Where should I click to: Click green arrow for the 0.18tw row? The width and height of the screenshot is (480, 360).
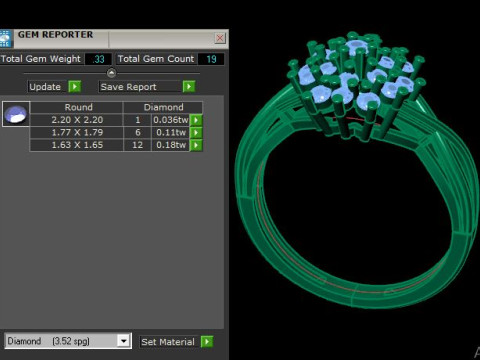(x=196, y=145)
